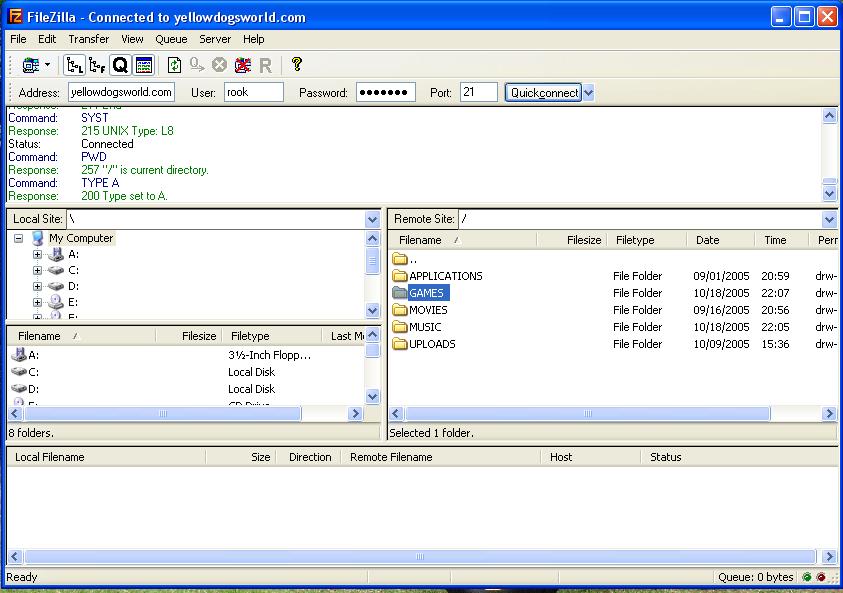Click the User input field
Screen dimensions: 843x593
(254, 92)
